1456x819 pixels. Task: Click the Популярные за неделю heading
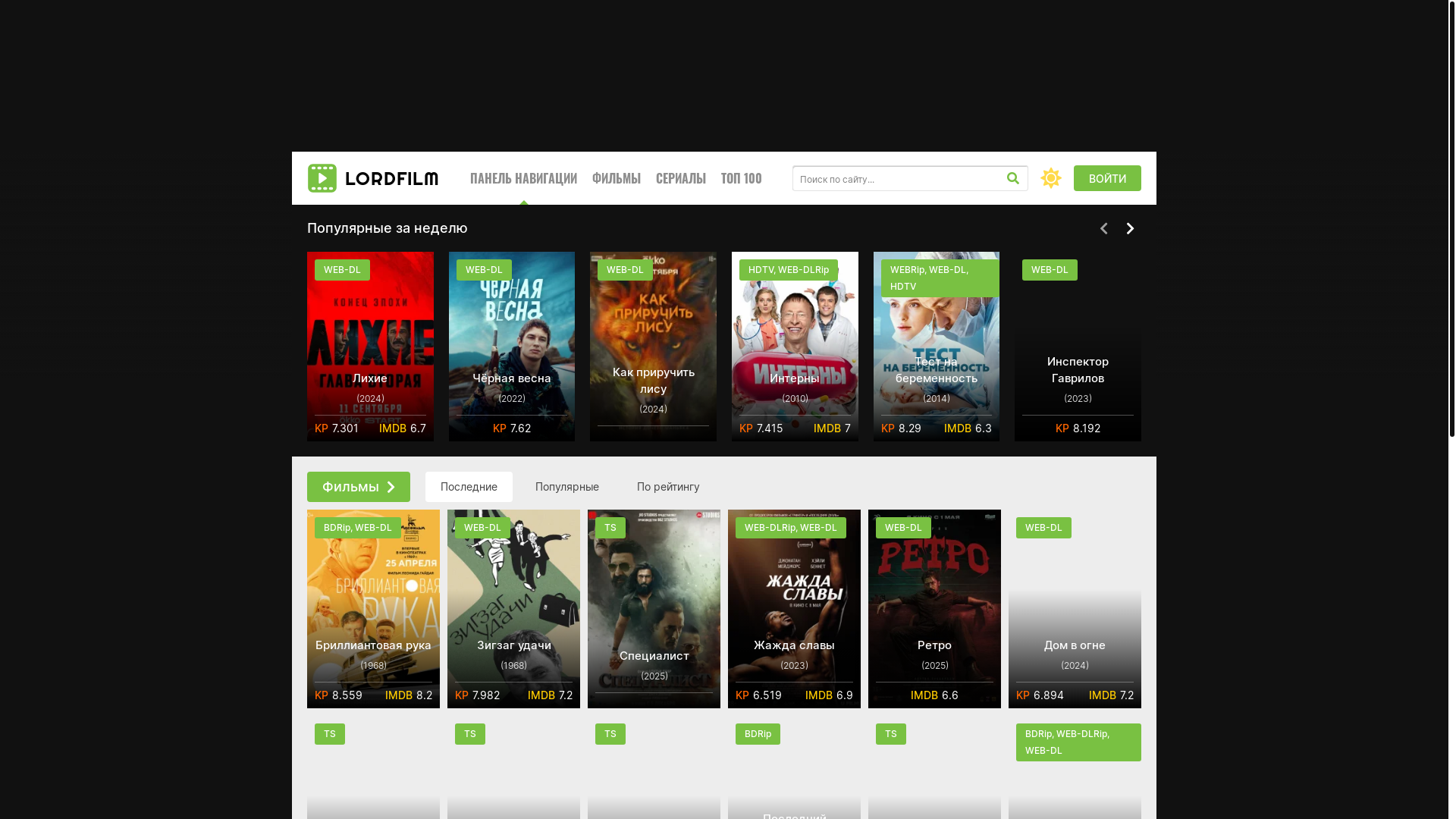point(388,228)
